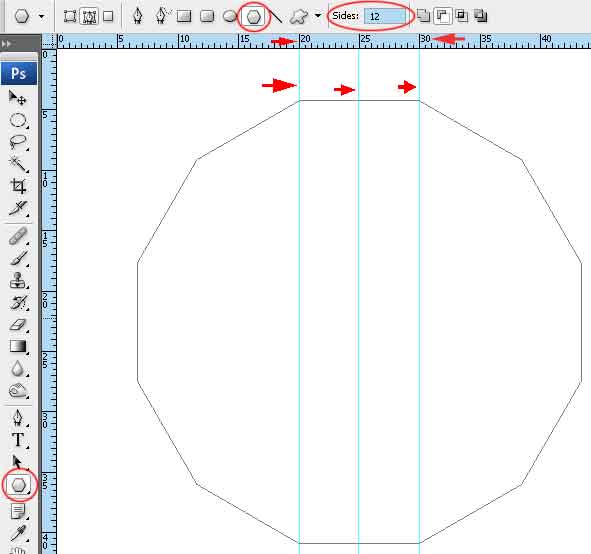The height and width of the screenshot is (554, 591).
Task: Select the Gradient tool
Action: click(17, 346)
